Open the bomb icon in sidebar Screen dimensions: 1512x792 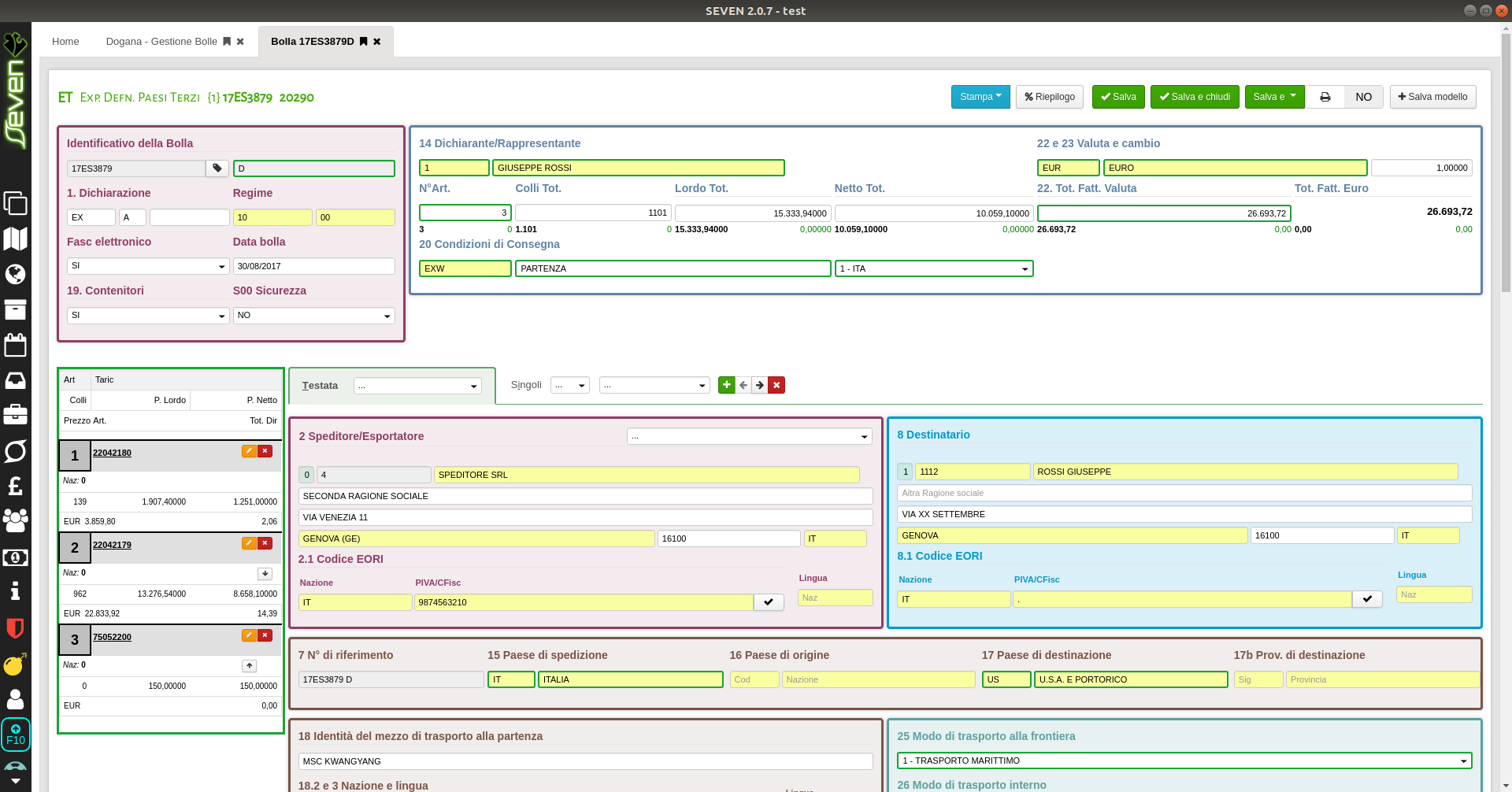15,664
